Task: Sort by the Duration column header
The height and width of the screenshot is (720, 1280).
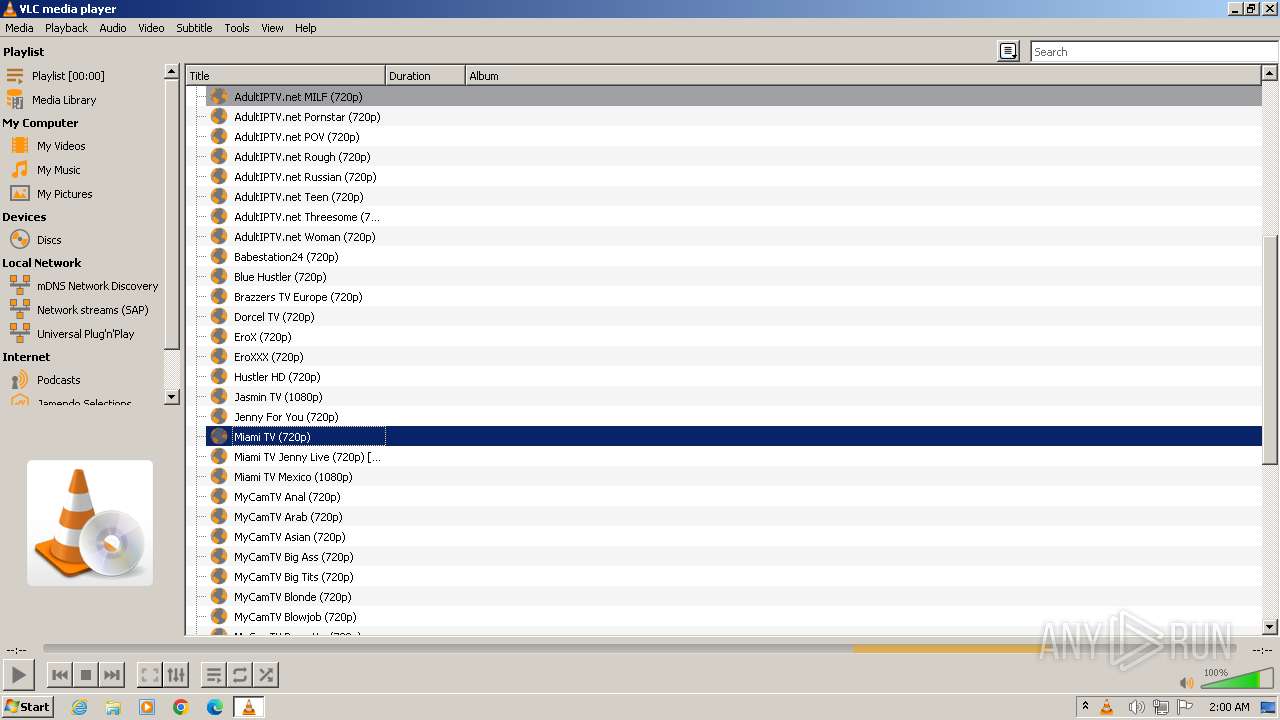Action: tap(426, 76)
